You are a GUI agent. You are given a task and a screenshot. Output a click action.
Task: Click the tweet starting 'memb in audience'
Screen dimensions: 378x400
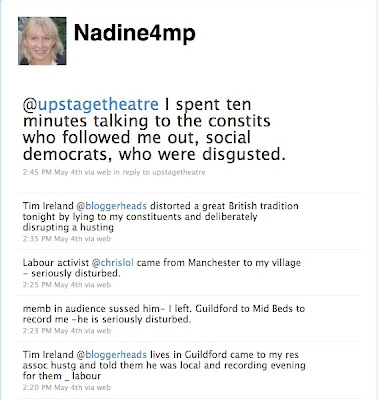(164, 314)
